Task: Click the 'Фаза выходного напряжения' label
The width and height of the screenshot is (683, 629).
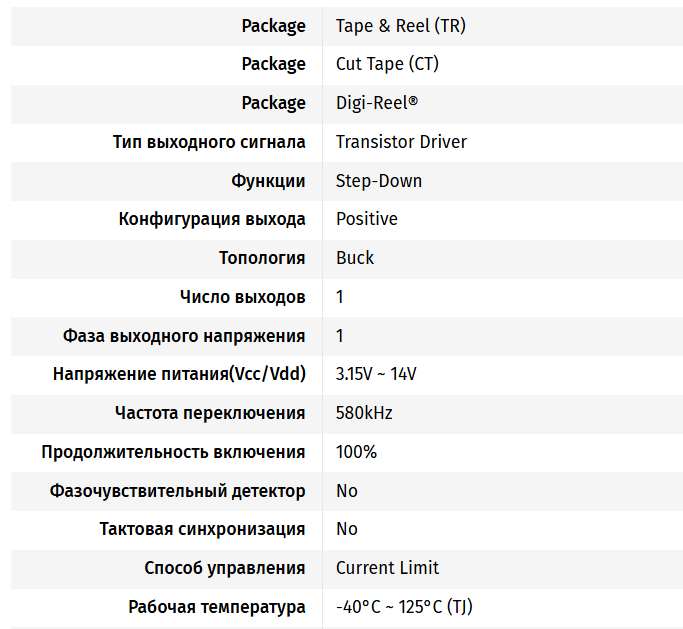Action: [x=184, y=336]
